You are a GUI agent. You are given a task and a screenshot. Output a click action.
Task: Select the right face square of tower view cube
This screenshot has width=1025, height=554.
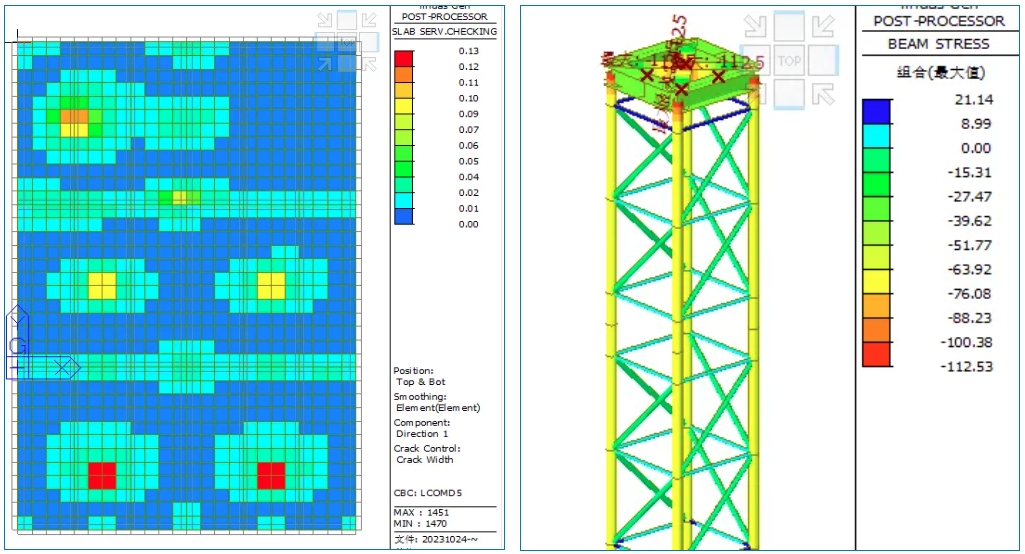tap(822, 60)
